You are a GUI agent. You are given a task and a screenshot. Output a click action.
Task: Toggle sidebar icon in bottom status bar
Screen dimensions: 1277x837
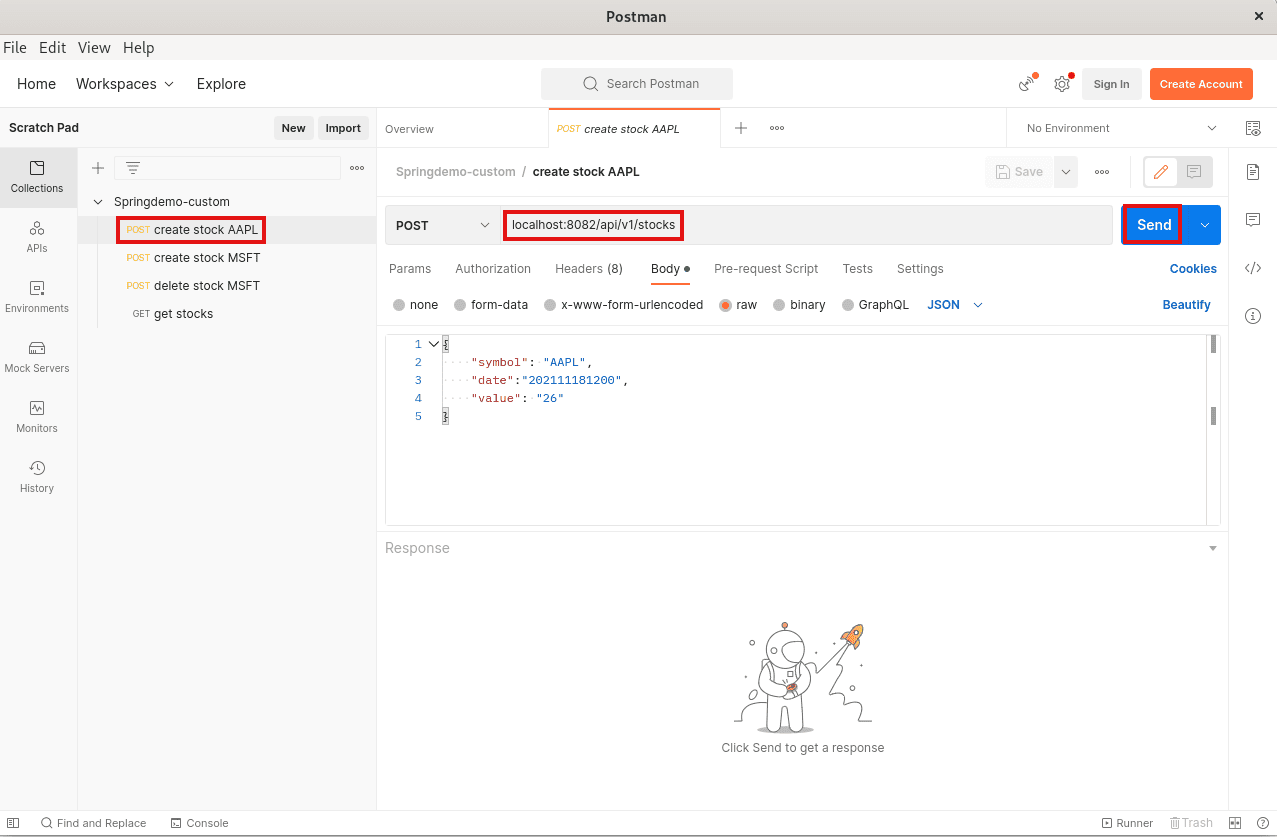pyautogui.click(x=13, y=823)
